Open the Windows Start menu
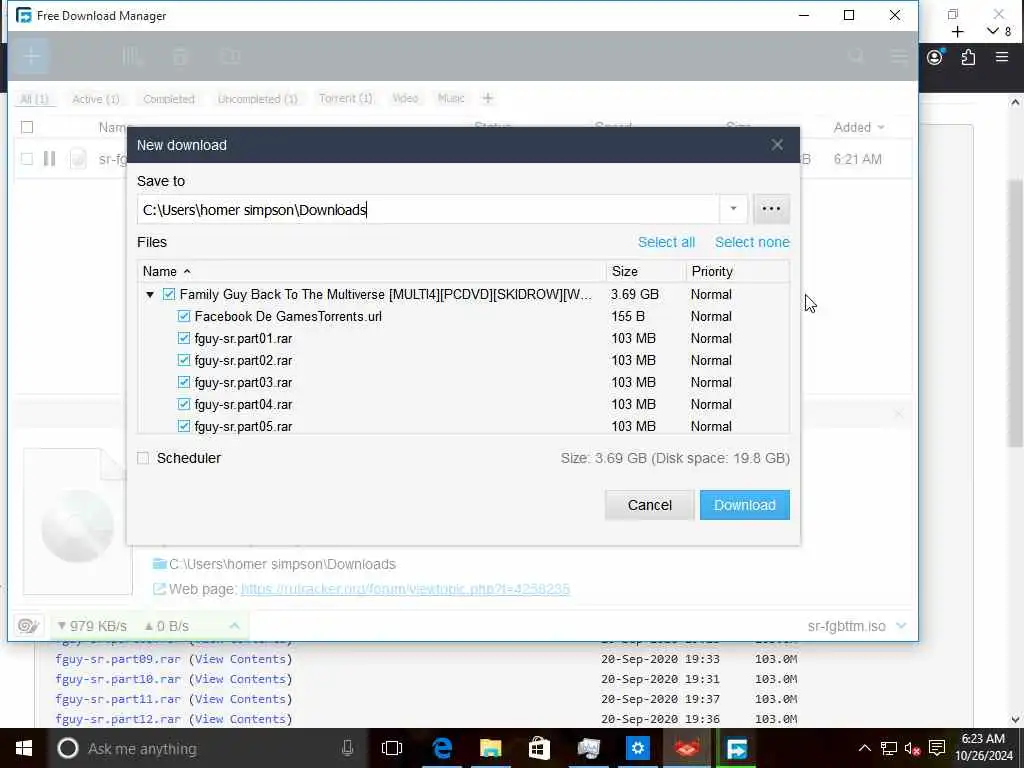The image size is (1024, 768). [24, 748]
